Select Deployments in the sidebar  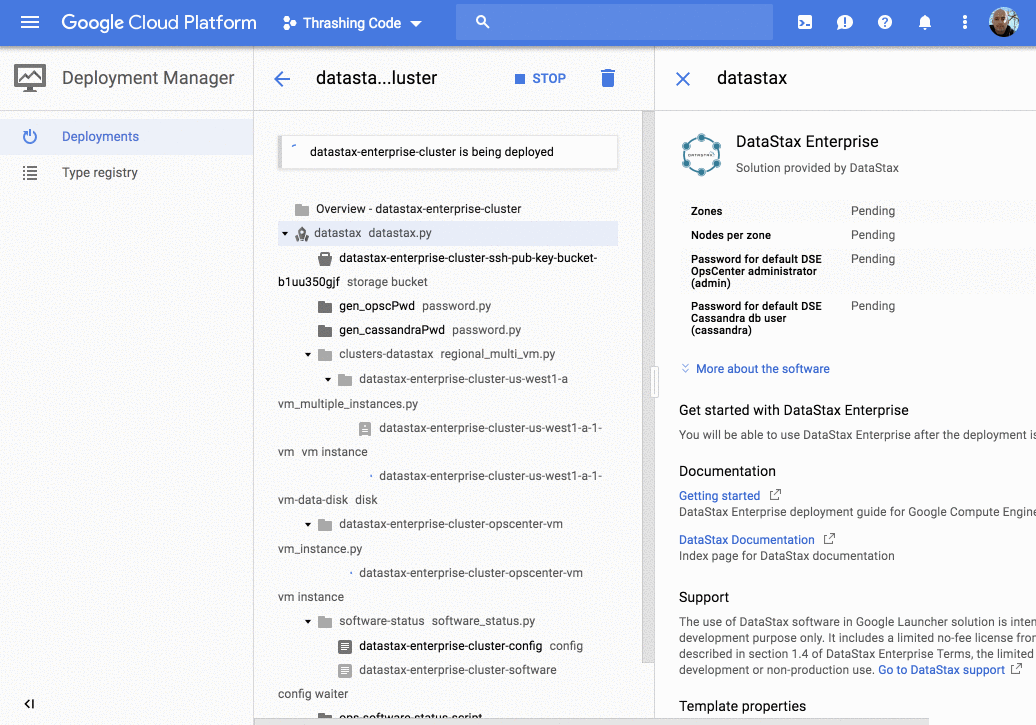[x=126, y=137]
